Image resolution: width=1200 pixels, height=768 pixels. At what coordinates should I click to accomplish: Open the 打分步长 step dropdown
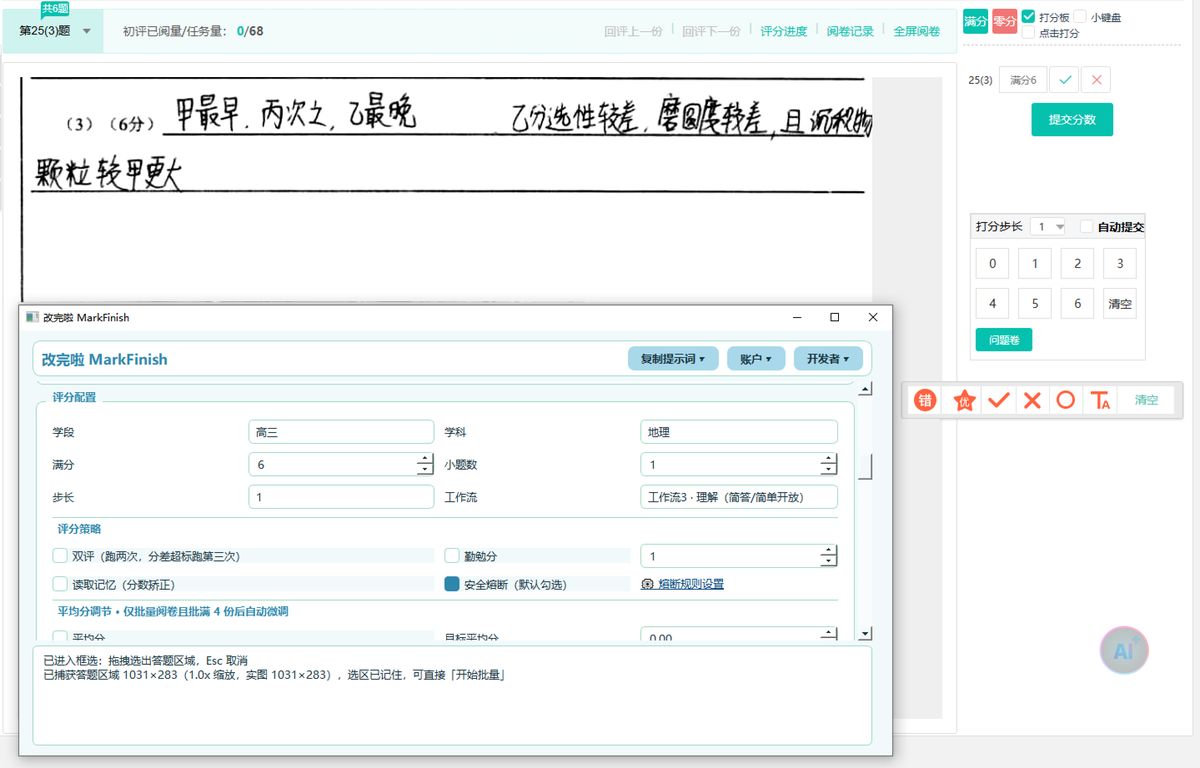pos(1049,227)
